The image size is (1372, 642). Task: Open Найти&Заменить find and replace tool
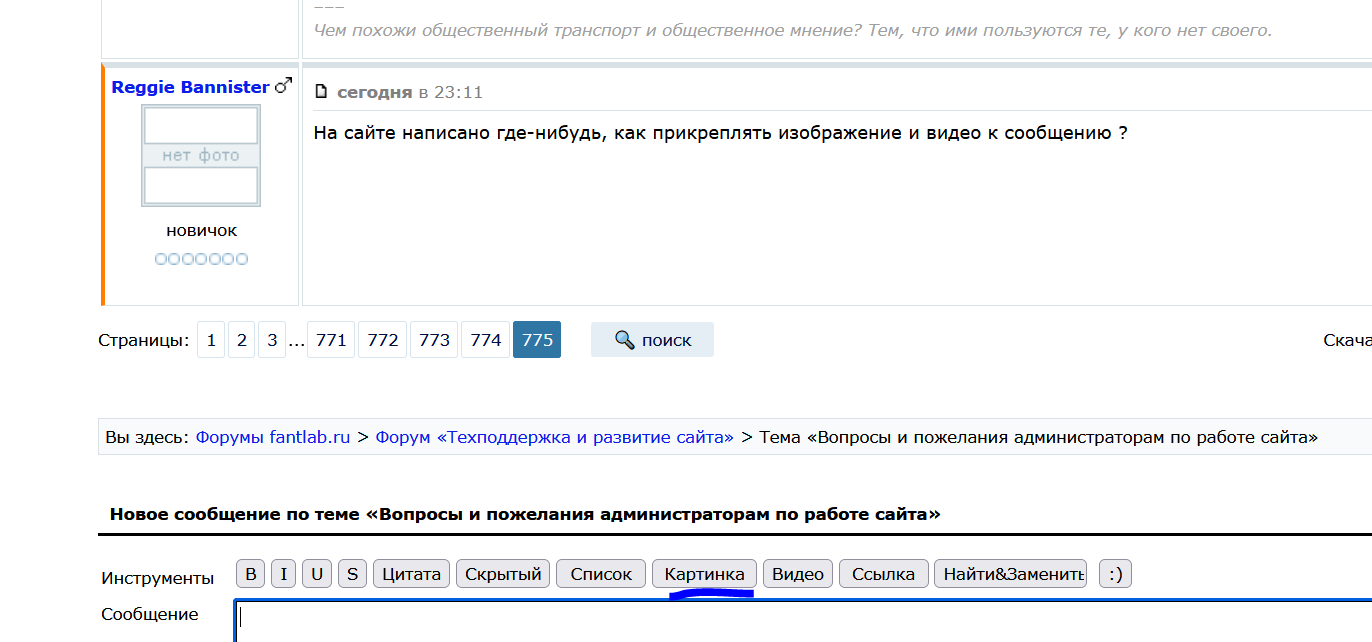(1010, 574)
